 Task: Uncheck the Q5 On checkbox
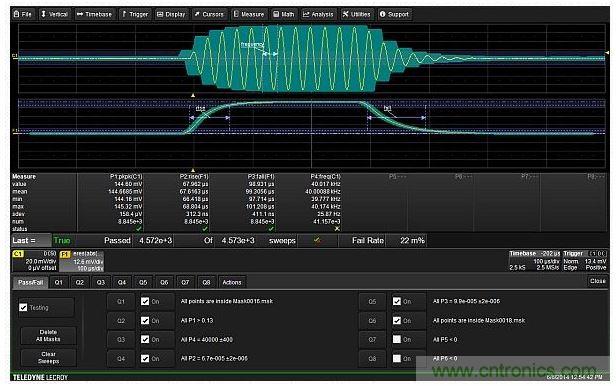pos(397,301)
